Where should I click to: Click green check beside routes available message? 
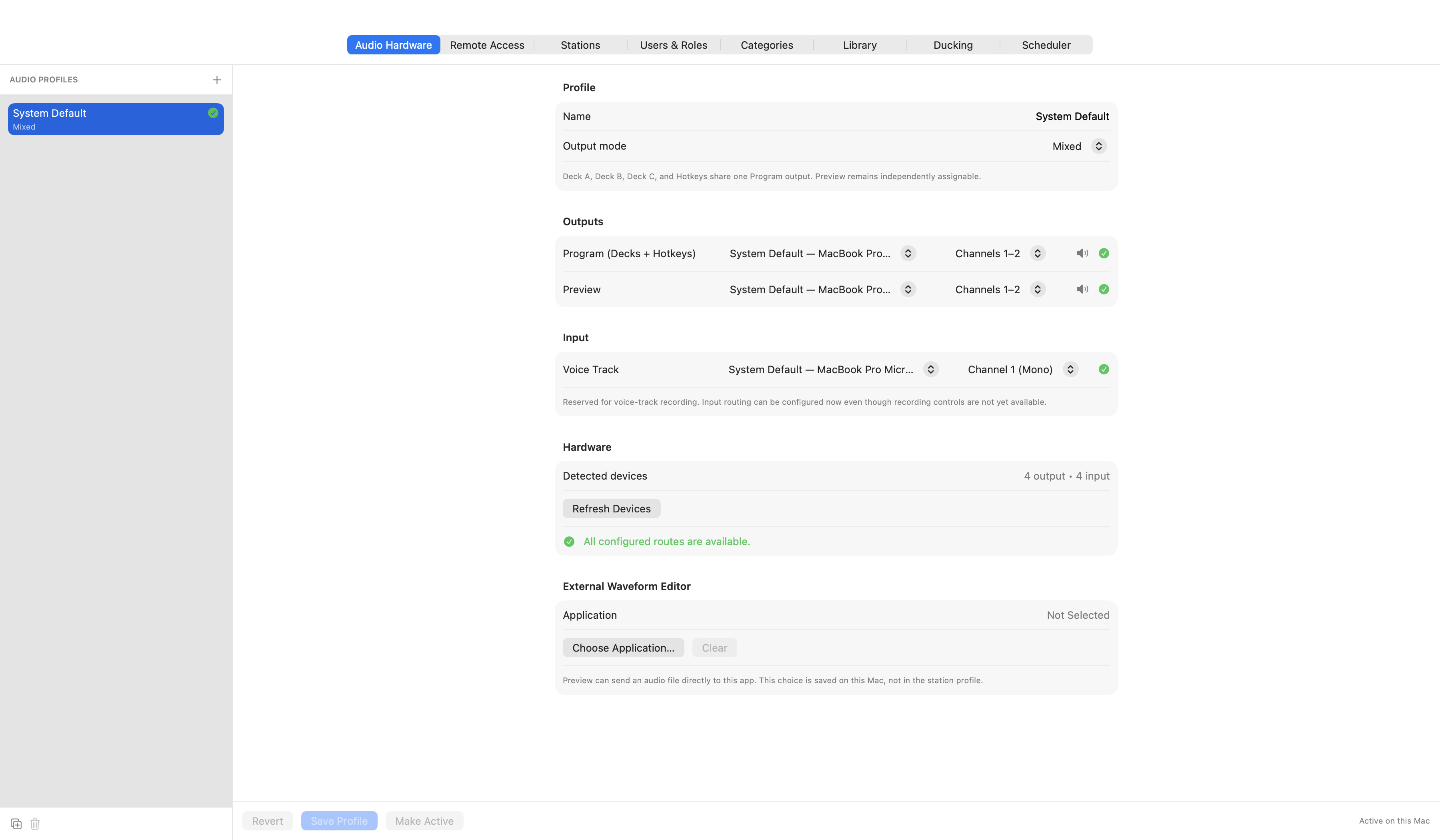pos(569,541)
